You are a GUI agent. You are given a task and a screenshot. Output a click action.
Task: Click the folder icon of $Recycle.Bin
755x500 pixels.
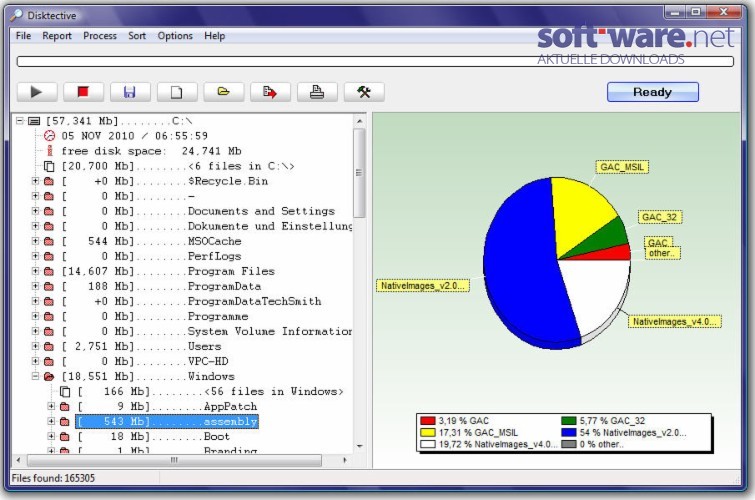pos(49,181)
